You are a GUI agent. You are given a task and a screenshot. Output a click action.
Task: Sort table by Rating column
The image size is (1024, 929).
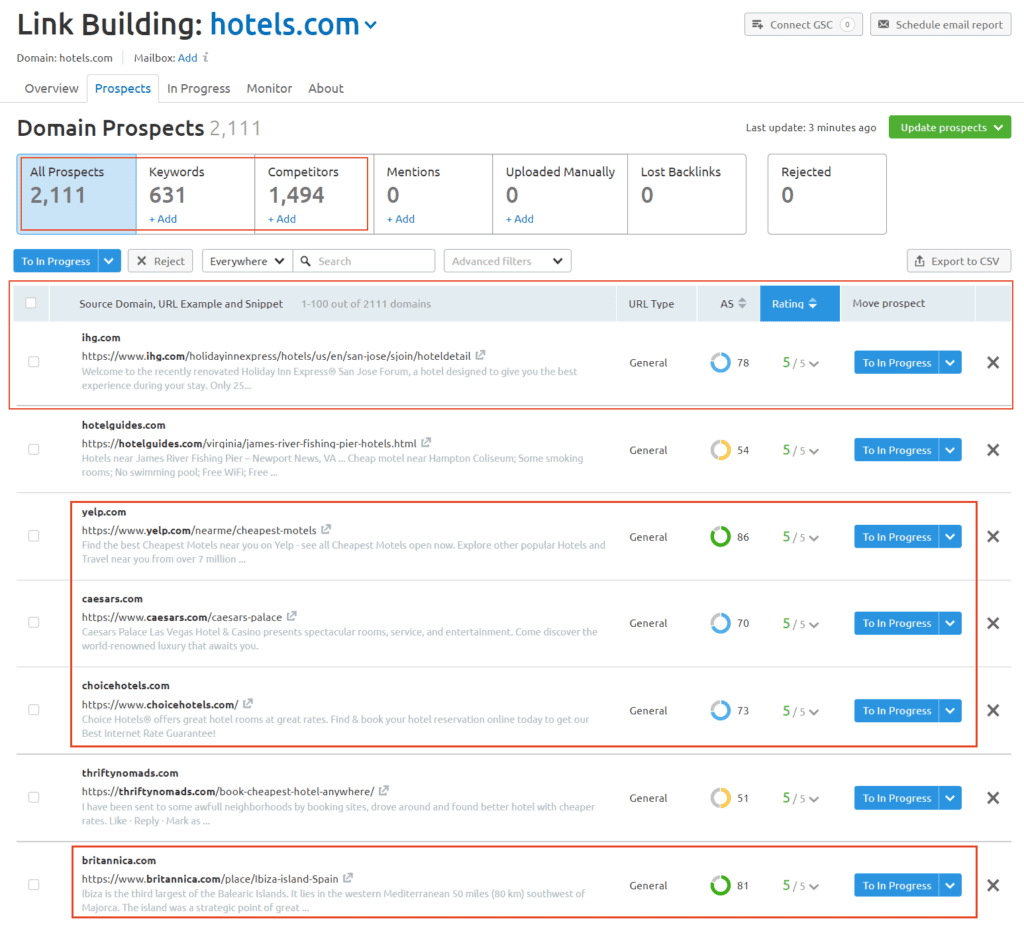pos(799,304)
